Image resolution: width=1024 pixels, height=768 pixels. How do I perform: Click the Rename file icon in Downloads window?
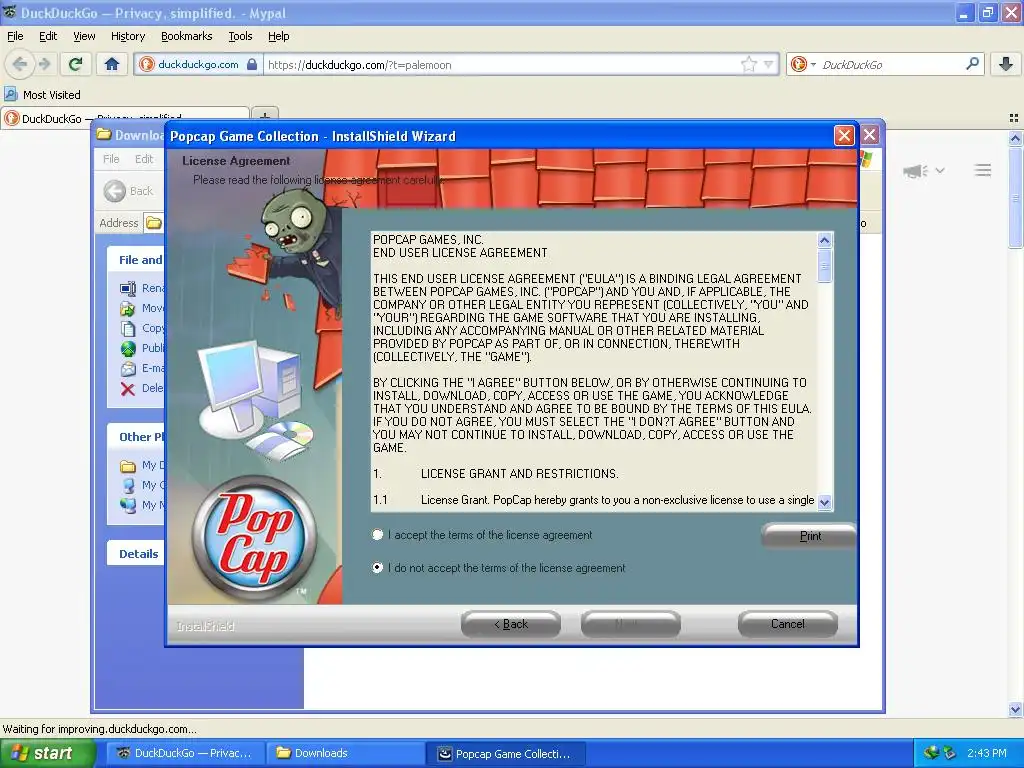(128, 289)
